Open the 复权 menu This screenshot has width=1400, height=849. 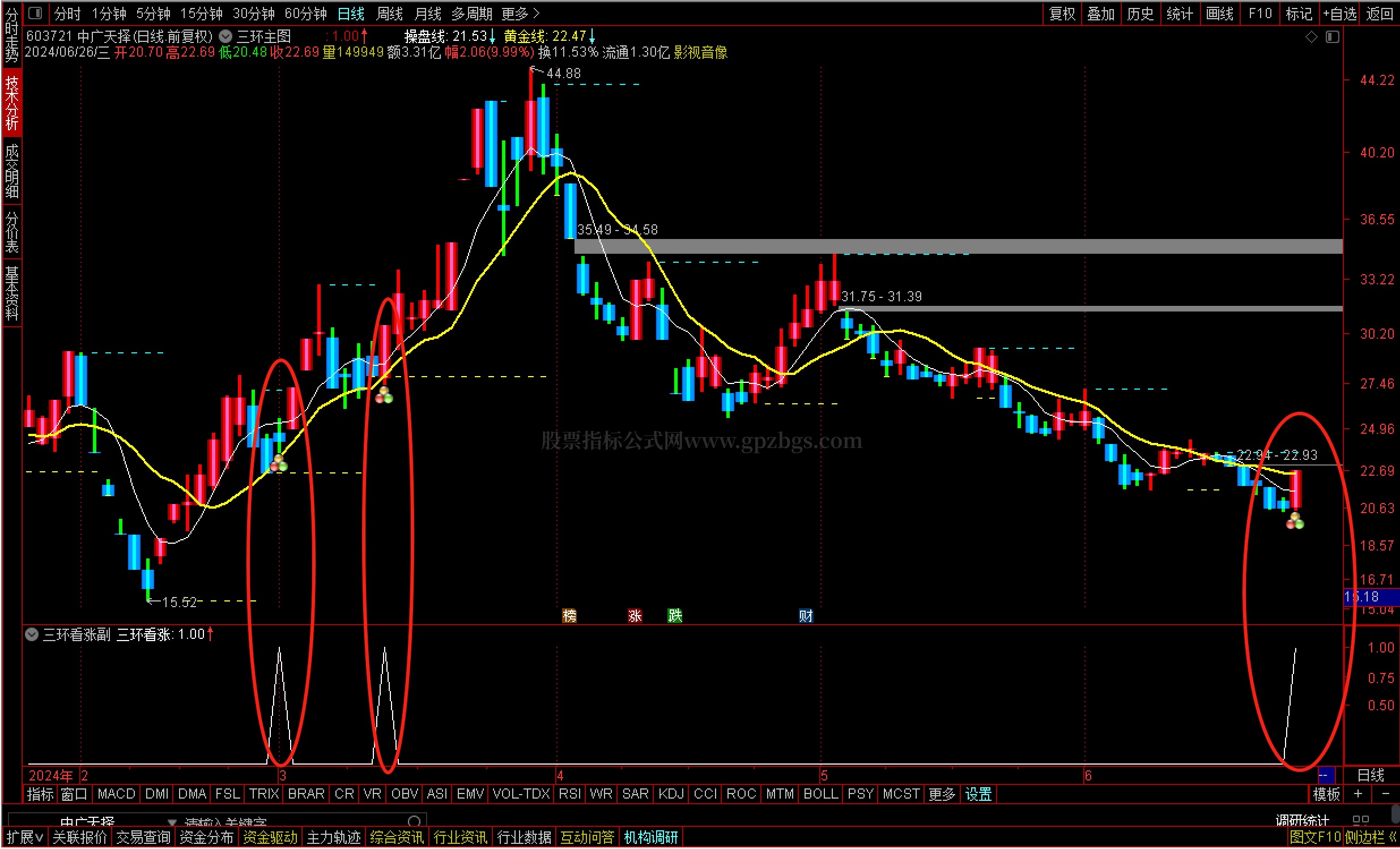1062,13
